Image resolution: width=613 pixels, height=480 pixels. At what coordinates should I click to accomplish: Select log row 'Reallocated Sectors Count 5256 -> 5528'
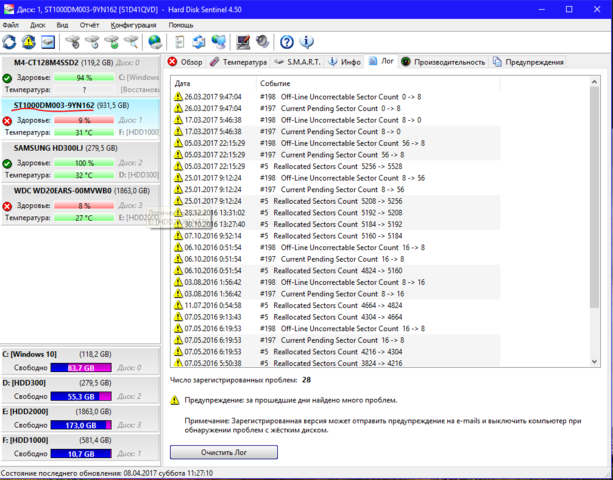[x=335, y=166]
